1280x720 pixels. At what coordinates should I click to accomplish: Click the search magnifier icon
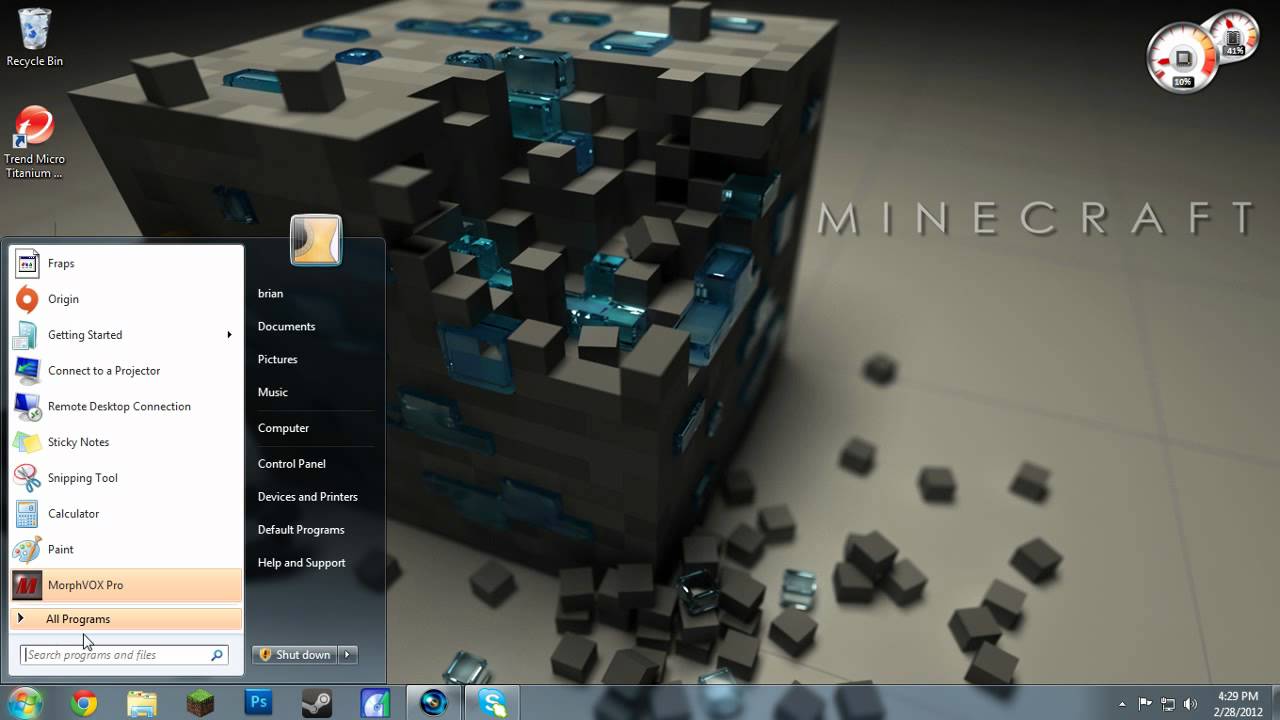pos(216,655)
